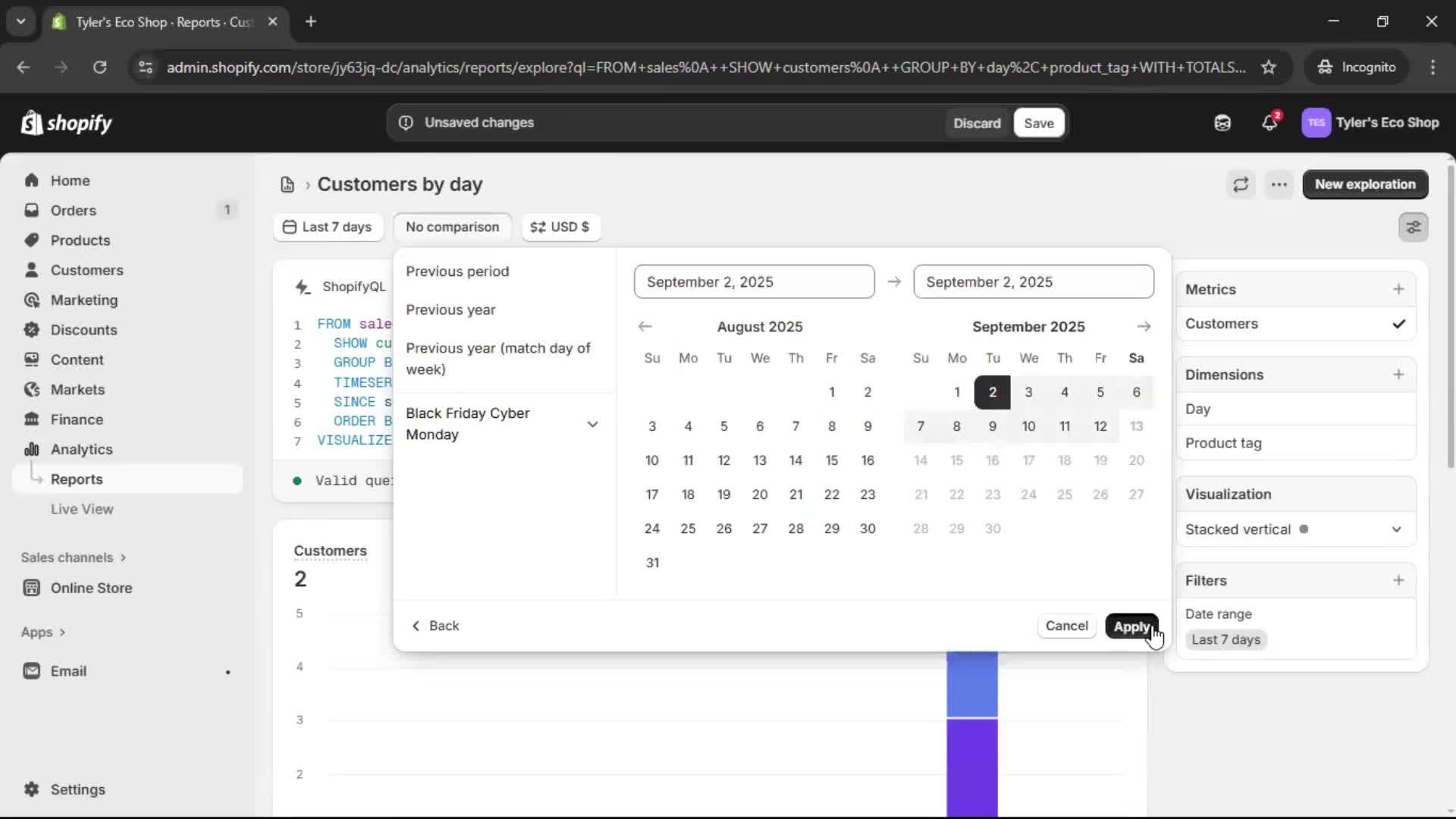
Task: Expand the Black Friday Cyber Monday option
Action: (592, 424)
